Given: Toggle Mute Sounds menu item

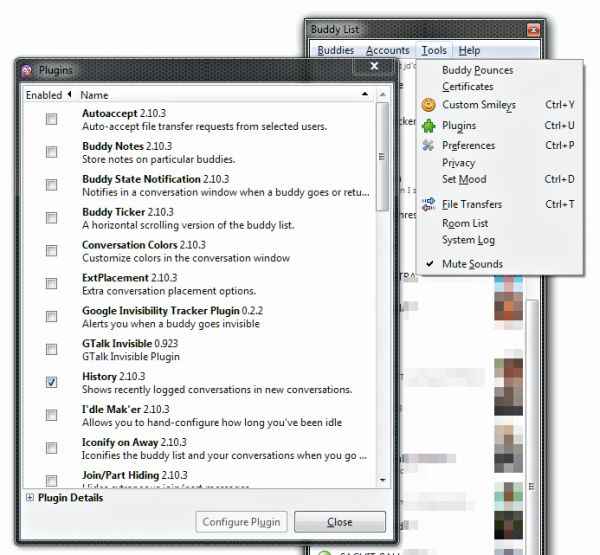Looking at the screenshot, I should point(500,264).
